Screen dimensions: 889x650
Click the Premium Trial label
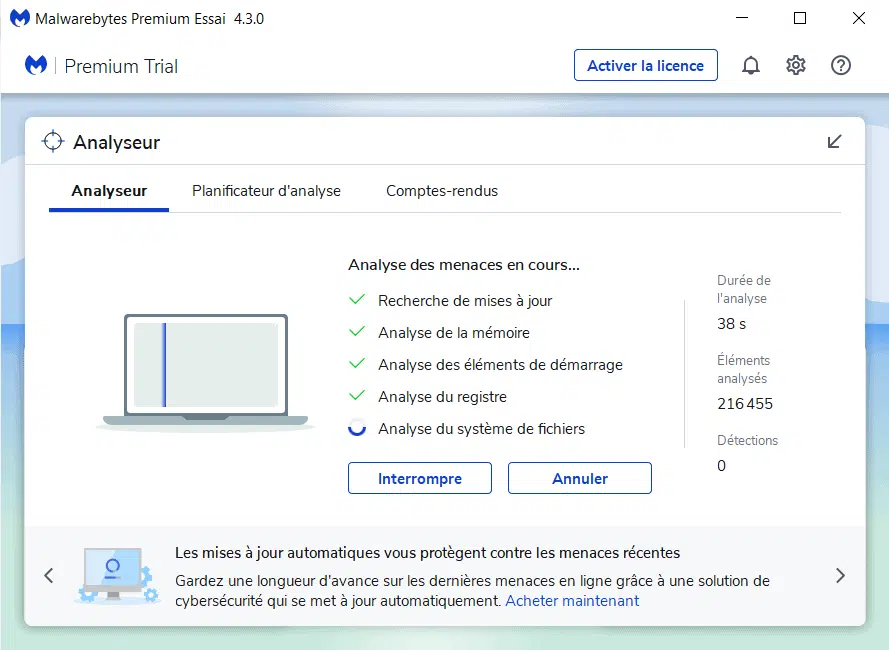pyautogui.click(x=121, y=66)
